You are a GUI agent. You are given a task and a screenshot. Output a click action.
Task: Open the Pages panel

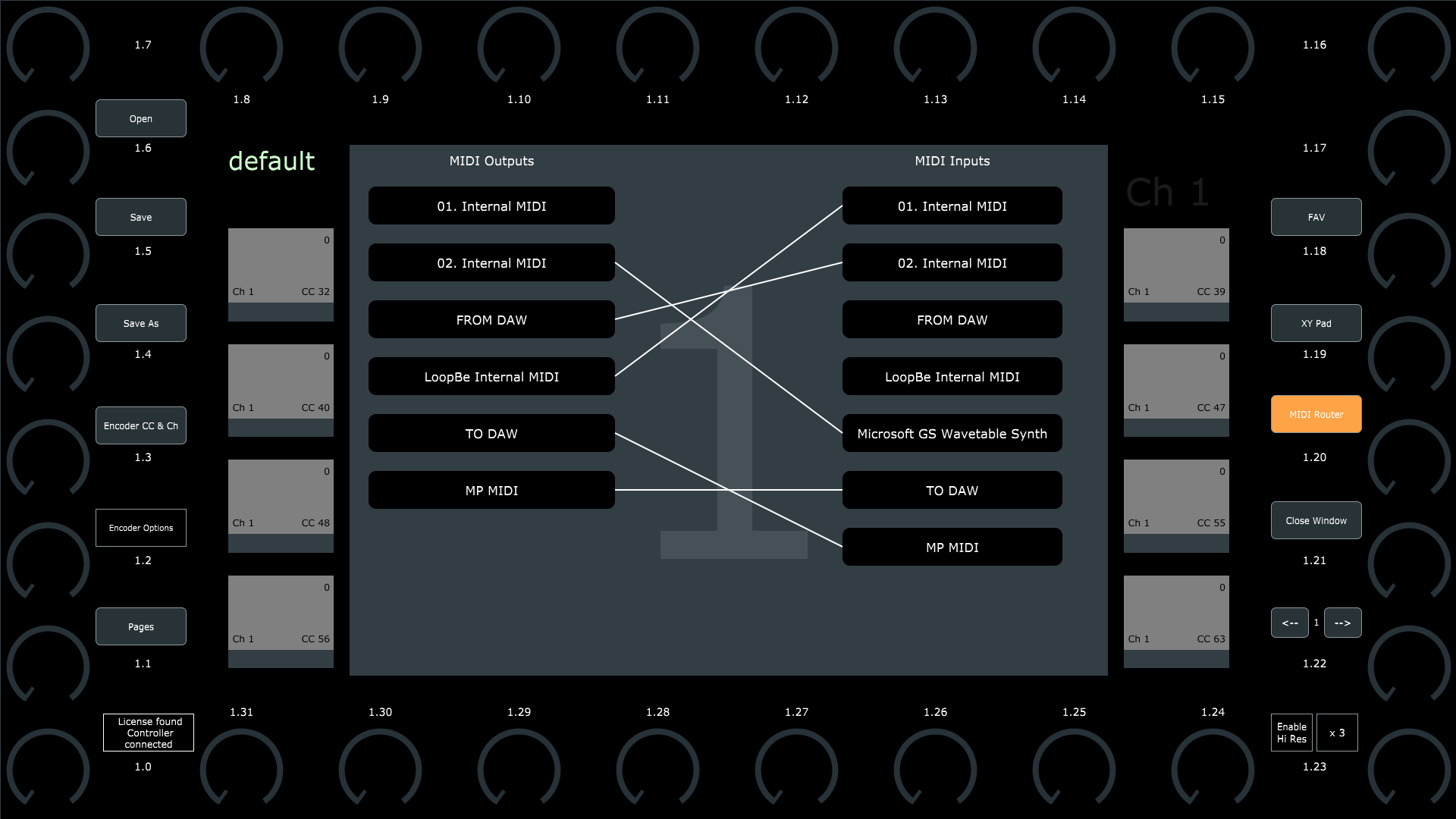tap(141, 626)
